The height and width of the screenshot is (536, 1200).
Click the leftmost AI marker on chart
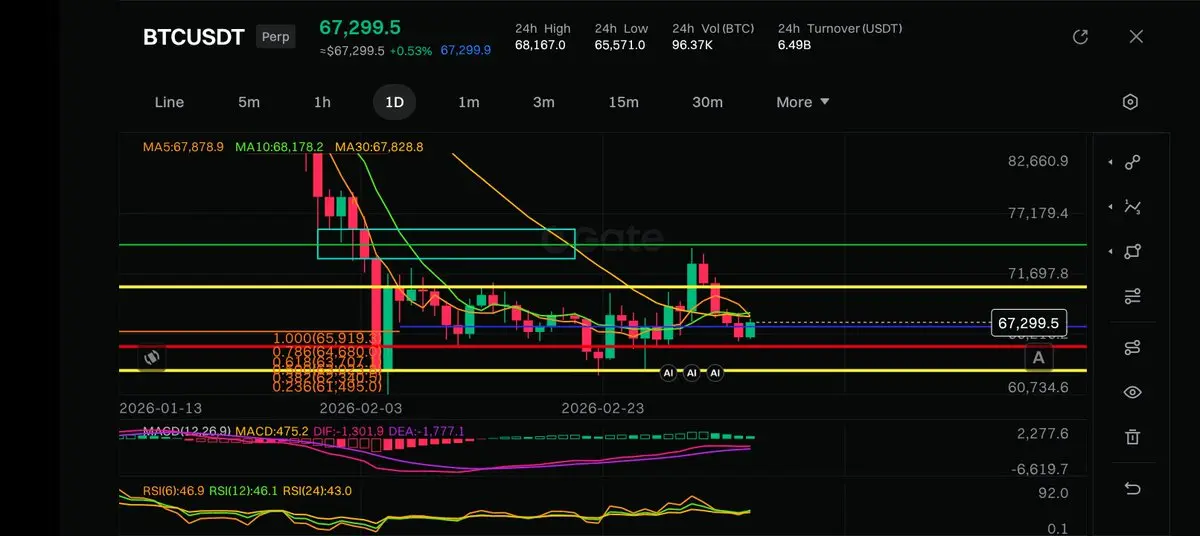click(x=668, y=373)
